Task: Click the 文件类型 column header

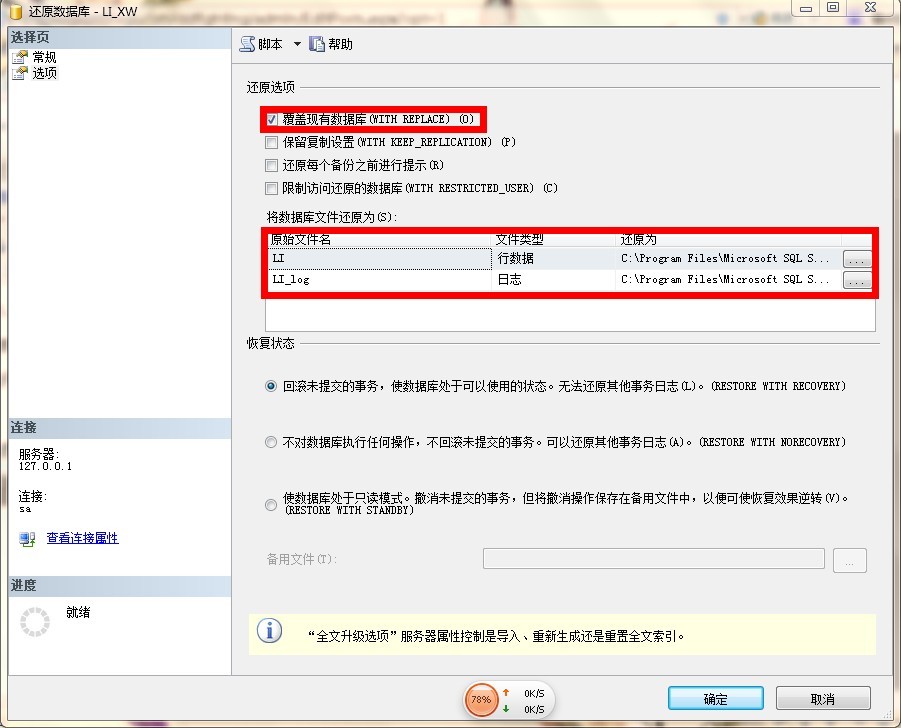Action: tap(555, 240)
